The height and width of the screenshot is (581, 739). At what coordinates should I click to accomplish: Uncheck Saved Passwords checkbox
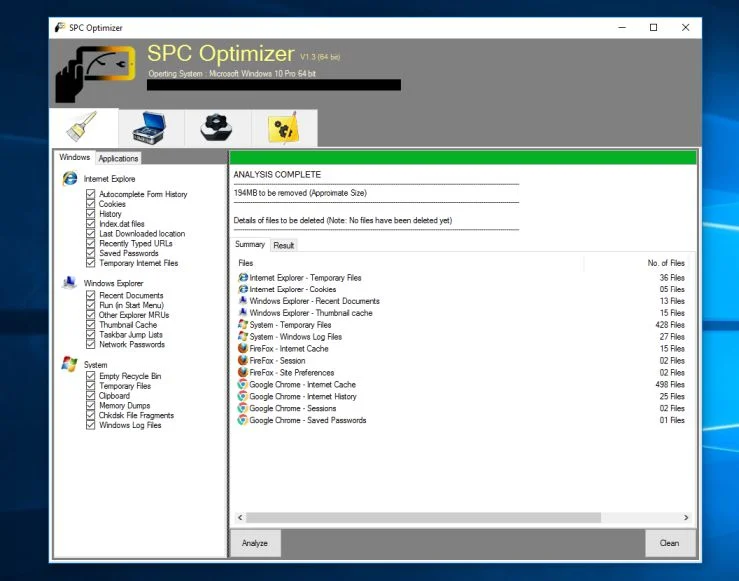coord(90,253)
